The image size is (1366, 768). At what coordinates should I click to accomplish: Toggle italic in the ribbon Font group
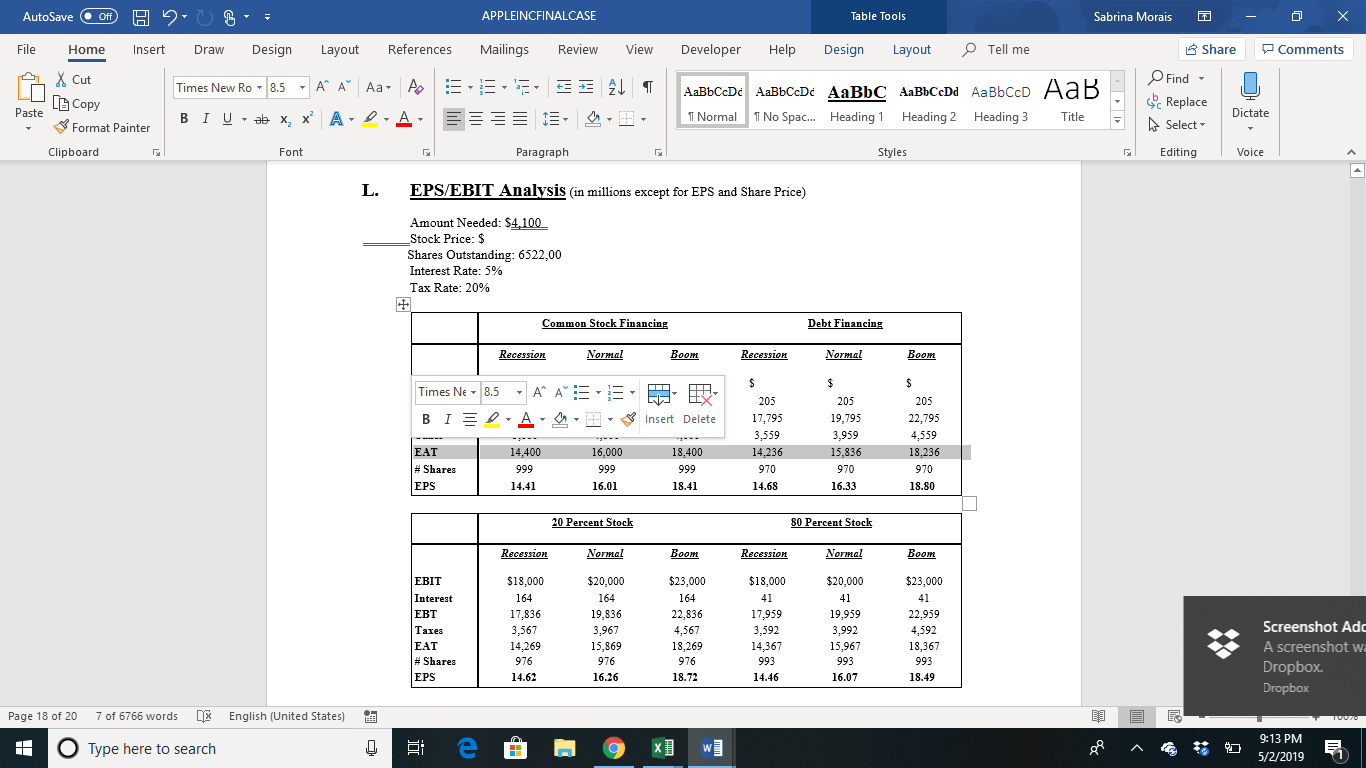point(206,120)
